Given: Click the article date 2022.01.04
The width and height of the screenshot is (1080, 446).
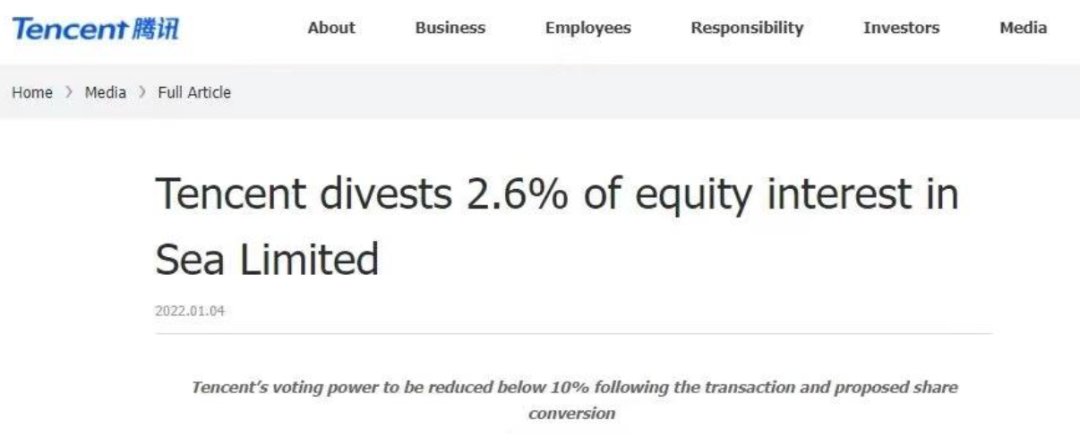Looking at the screenshot, I should [x=190, y=311].
